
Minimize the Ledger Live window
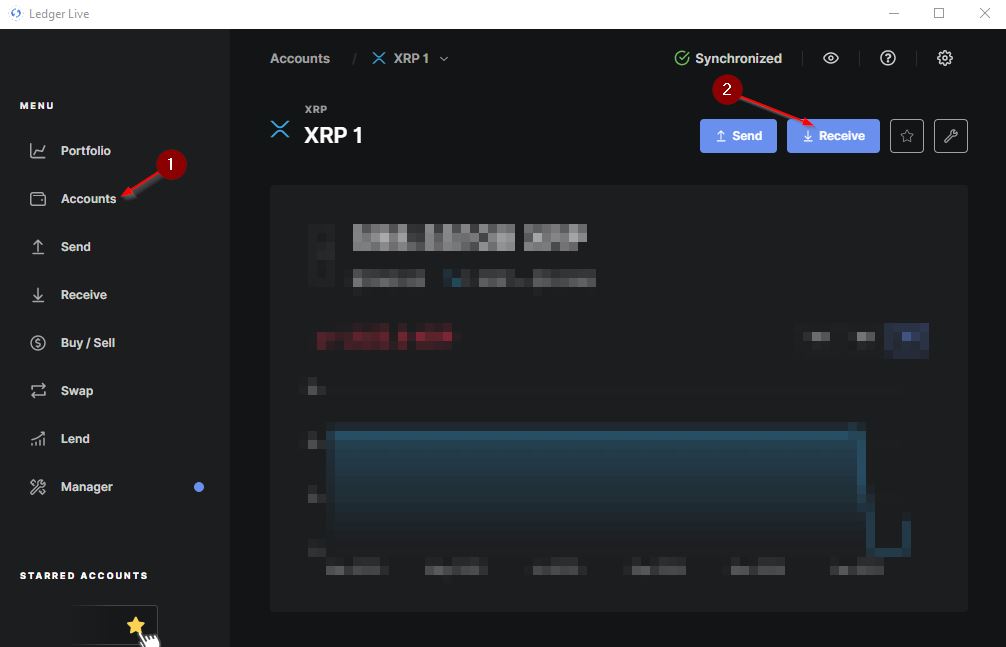click(894, 13)
